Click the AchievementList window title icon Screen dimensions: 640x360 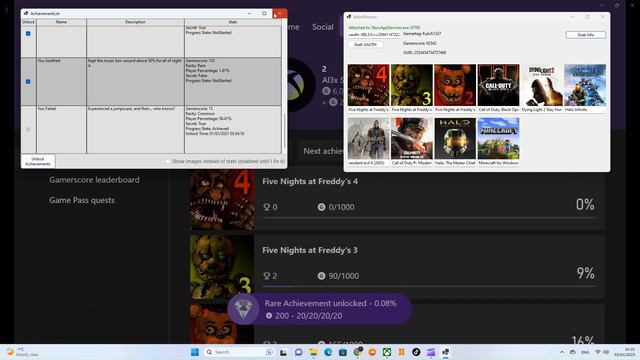pos(26,13)
